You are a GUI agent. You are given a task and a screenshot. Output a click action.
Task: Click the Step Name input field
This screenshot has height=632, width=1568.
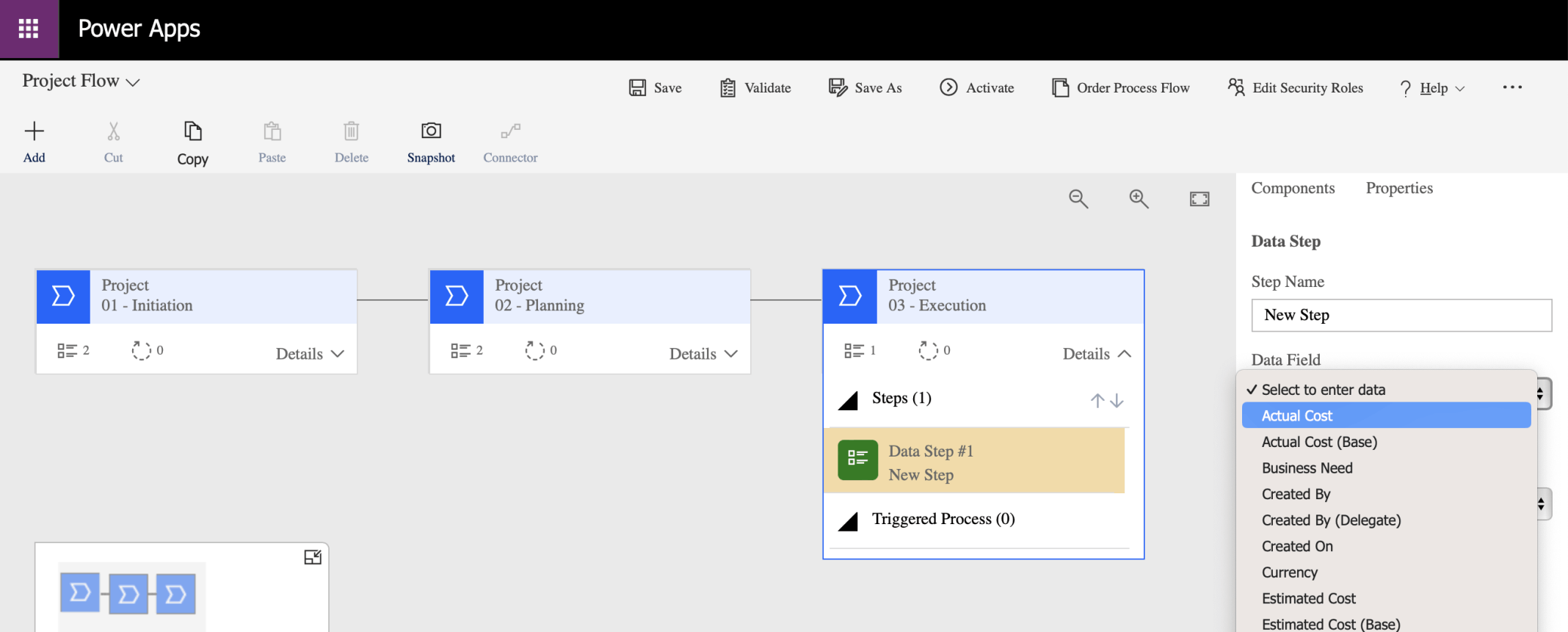1401,315
